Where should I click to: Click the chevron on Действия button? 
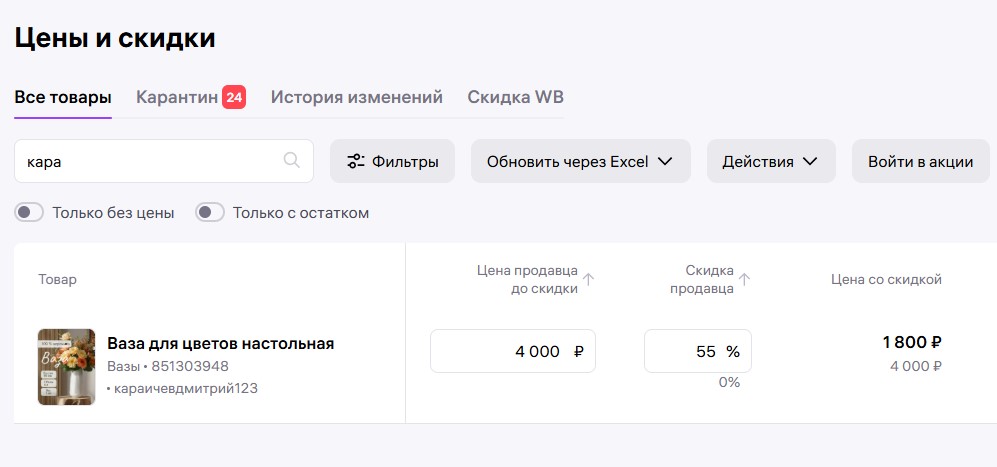point(810,161)
